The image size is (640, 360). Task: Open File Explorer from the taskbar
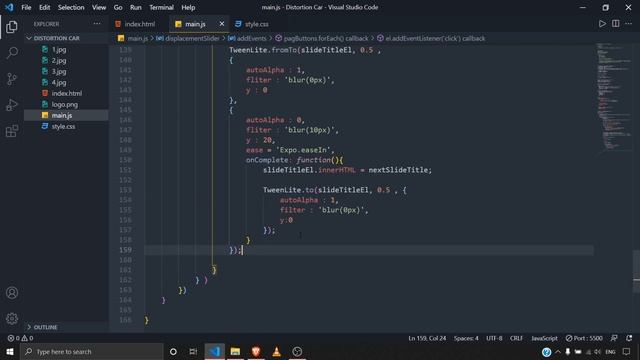pyautogui.click(x=235, y=351)
